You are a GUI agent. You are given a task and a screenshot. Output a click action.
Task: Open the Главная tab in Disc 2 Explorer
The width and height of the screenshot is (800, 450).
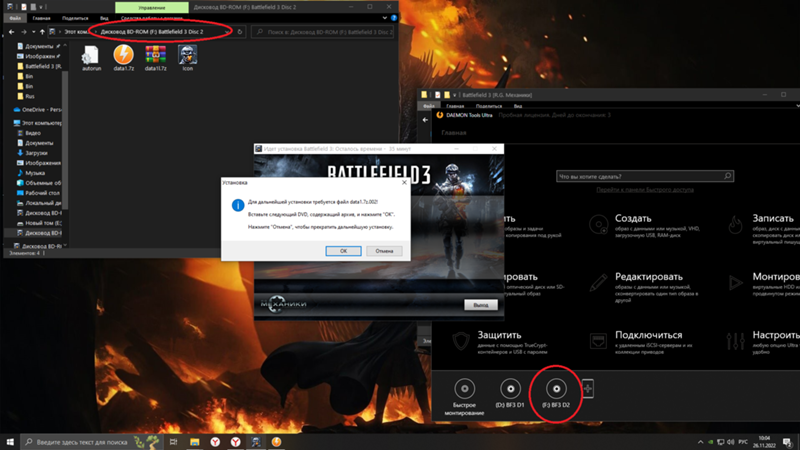pyautogui.click(x=41, y=18)
